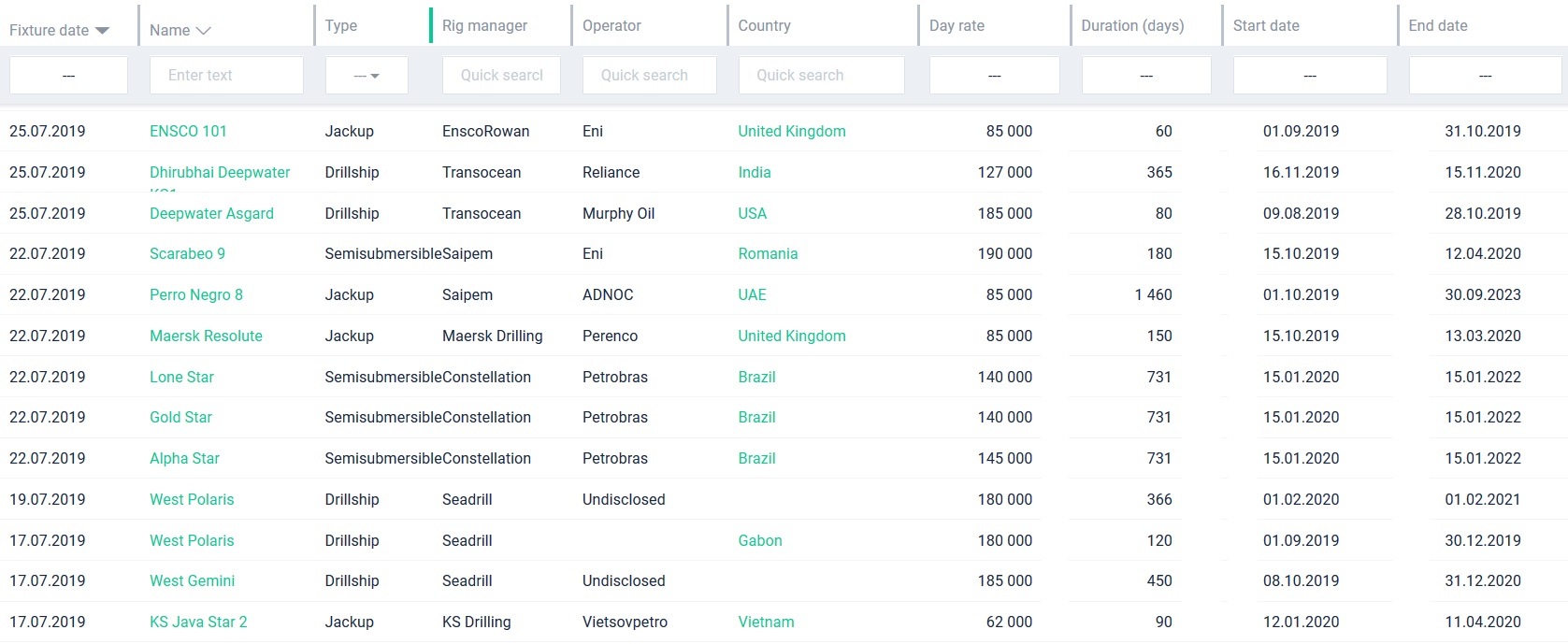Open the Fixture date filter box

(x=68, y=76)
